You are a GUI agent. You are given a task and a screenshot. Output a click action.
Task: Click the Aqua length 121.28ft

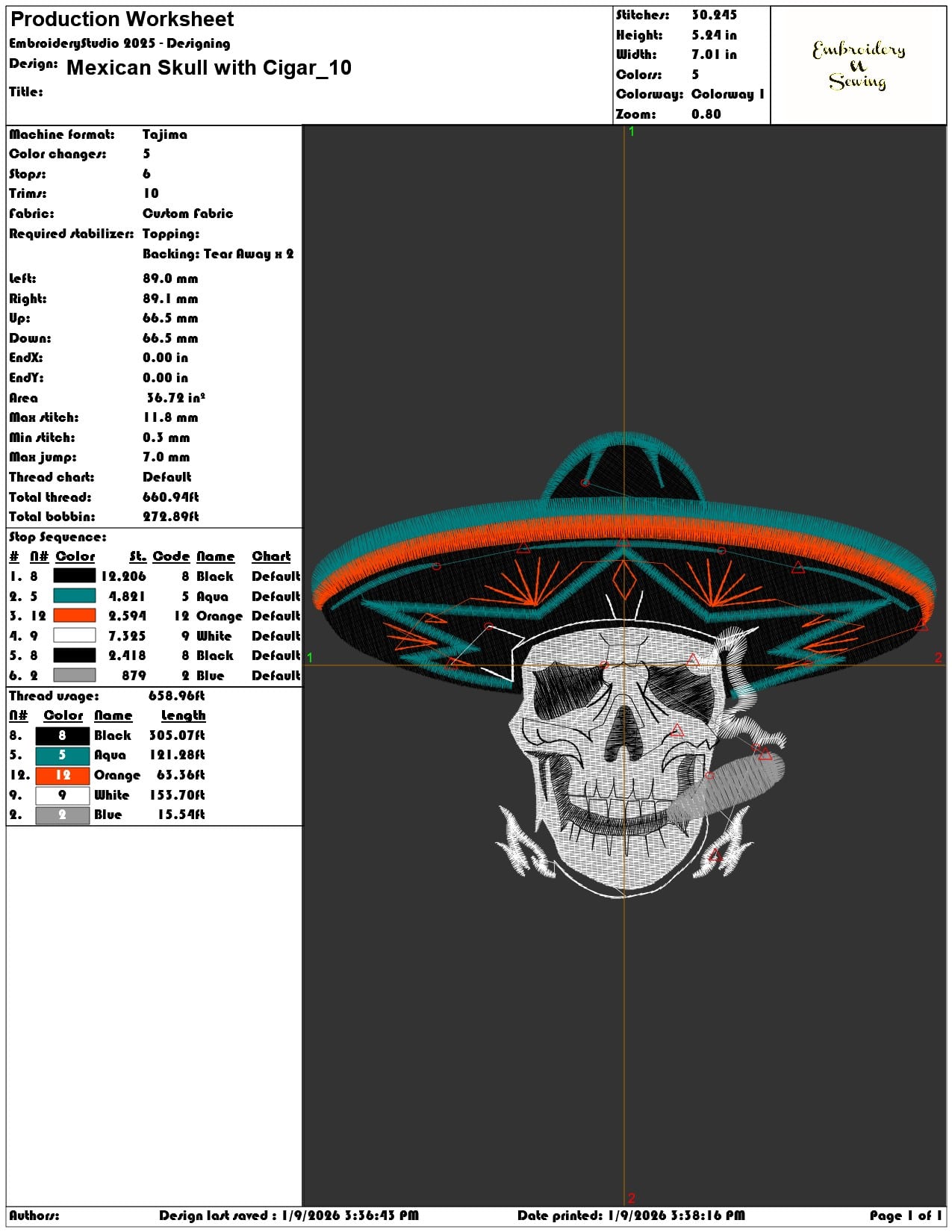(x=177, y=755)
